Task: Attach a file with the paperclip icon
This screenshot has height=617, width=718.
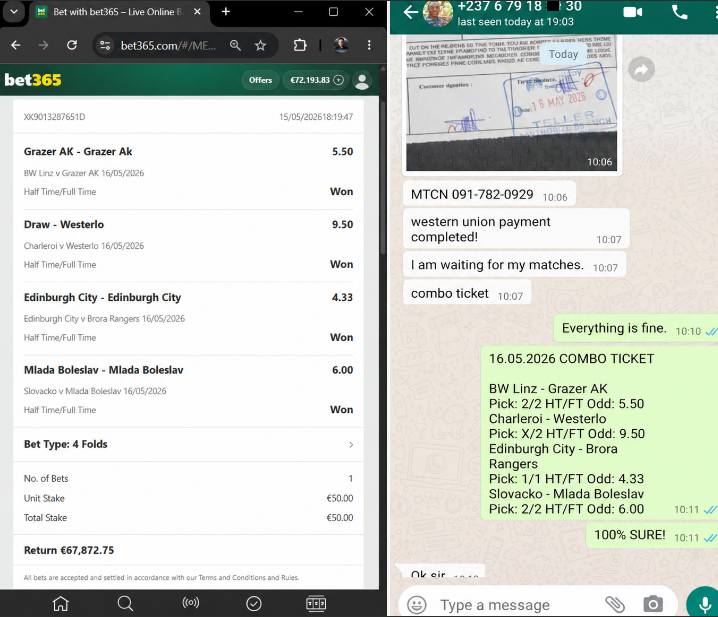Action: click(615, 605)
